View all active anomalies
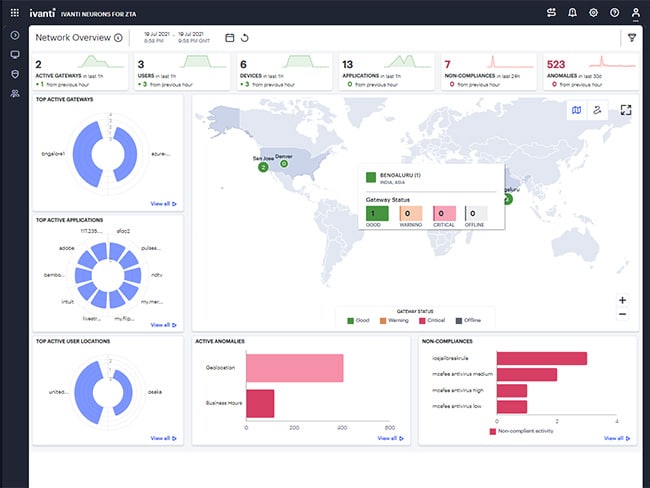The image size is (650, 488). pyautogui.click(x=390, y=438)
